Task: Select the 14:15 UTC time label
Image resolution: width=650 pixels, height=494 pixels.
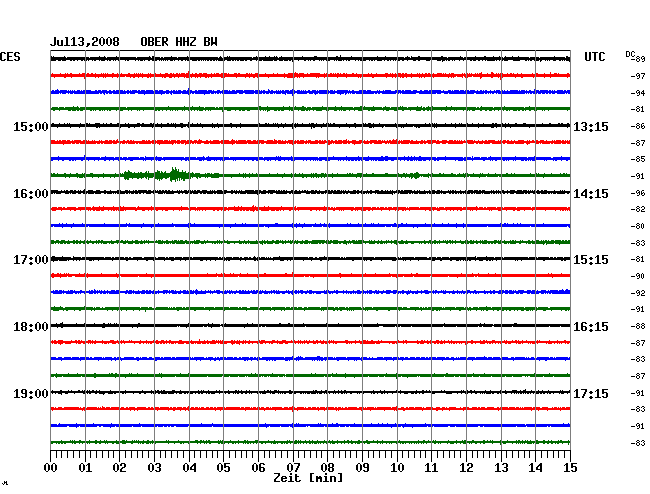Action: [x=591, y=194]
